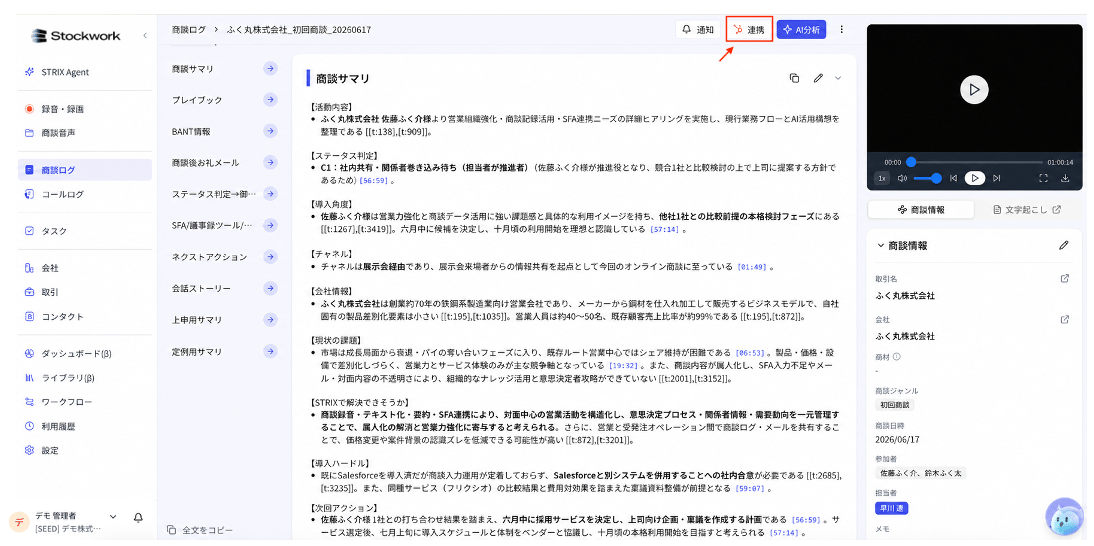Open 取引 in sidebar
Screen dimensions: 1094x546
84,292
